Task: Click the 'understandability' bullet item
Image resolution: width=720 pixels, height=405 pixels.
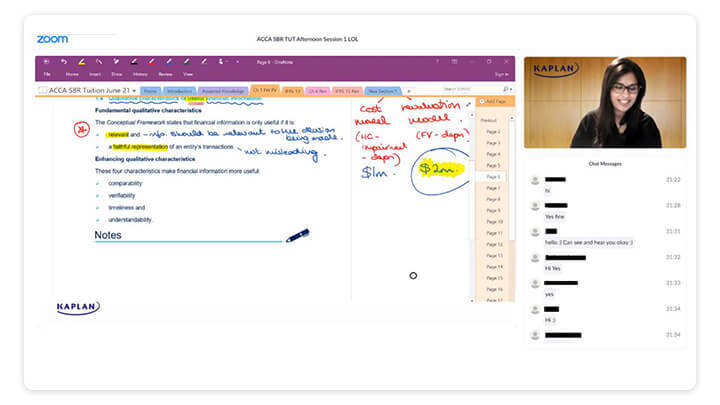Action: click(x=130, y=220)
